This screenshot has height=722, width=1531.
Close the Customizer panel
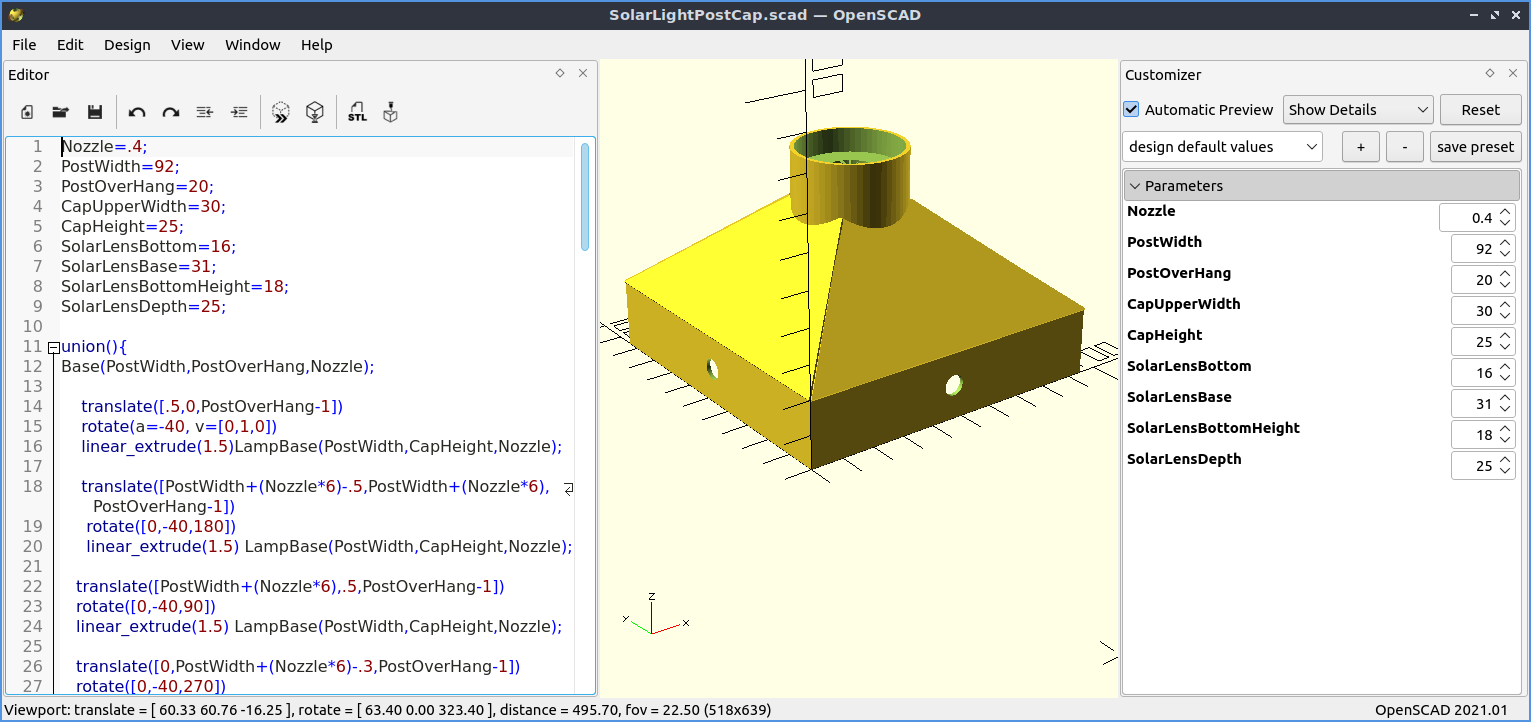coord(1513,73)
